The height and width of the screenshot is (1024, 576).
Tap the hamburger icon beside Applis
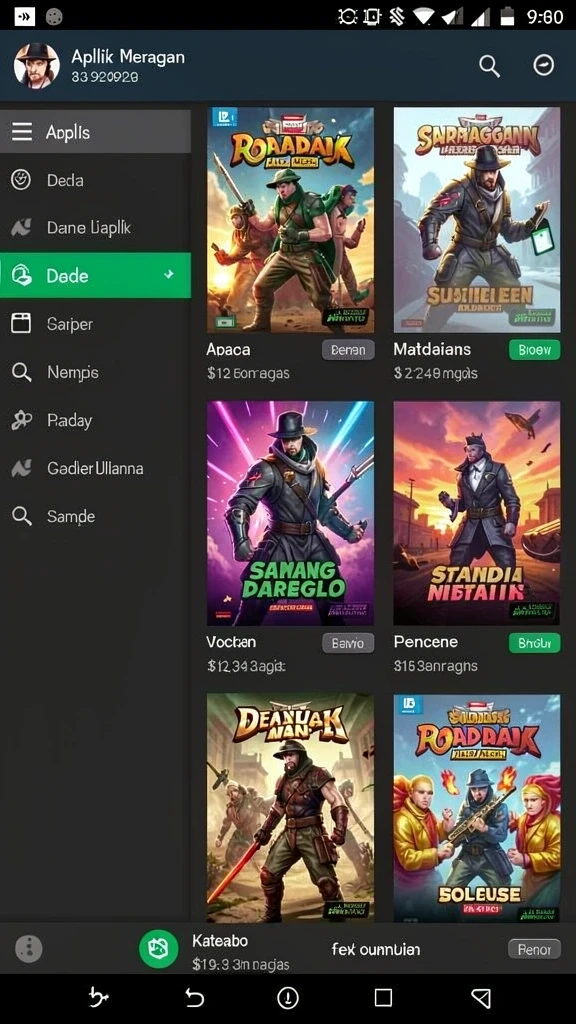[22, 133]
